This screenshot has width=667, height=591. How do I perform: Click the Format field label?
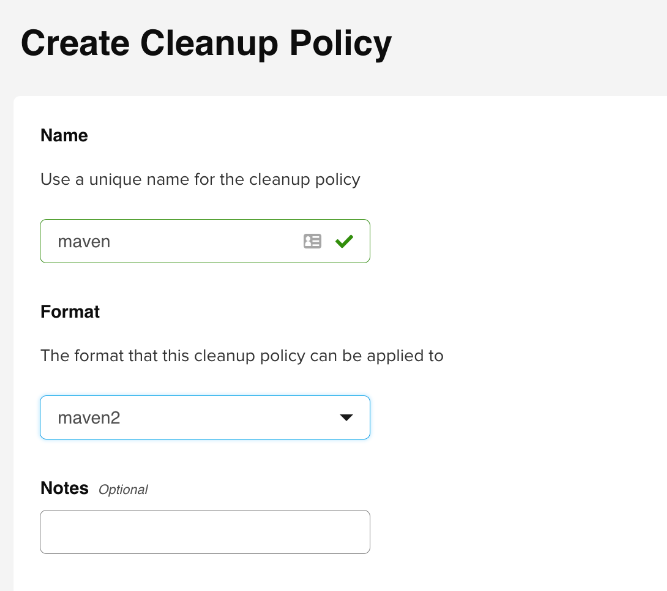click(x=70, y=312)
